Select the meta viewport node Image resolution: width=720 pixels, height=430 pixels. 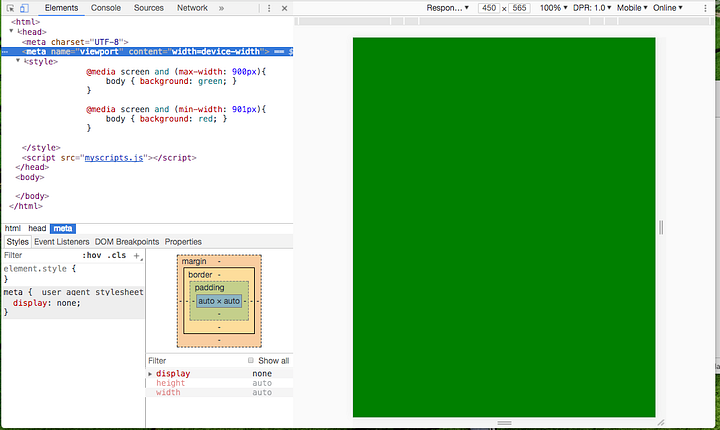click(147, 51)
